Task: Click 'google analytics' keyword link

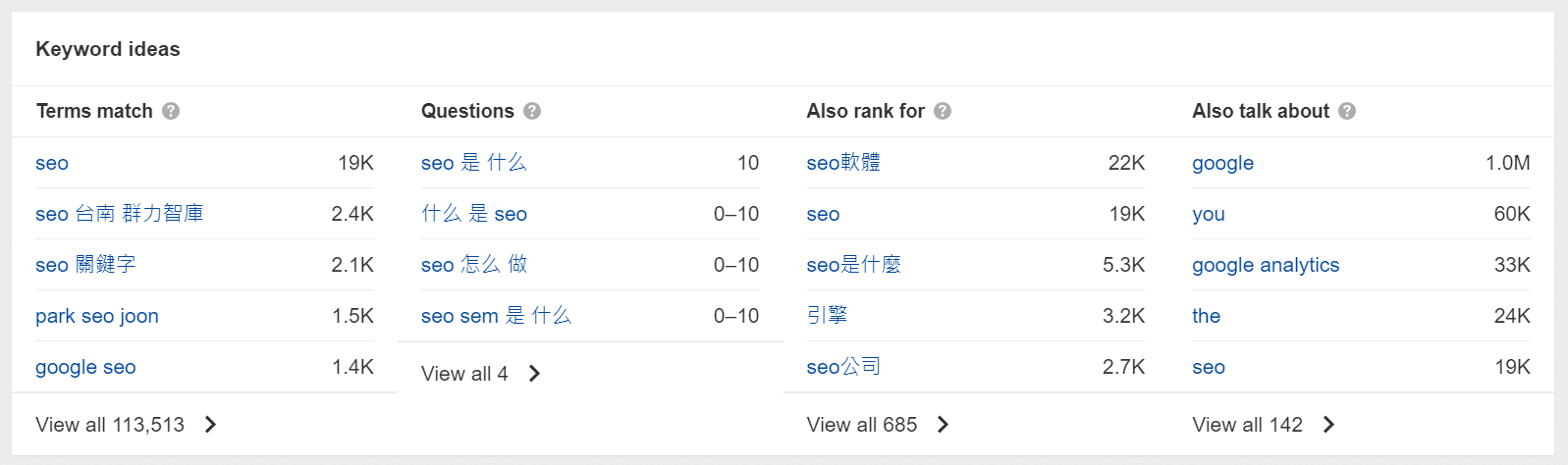Action: click(x=1266, y=265)
